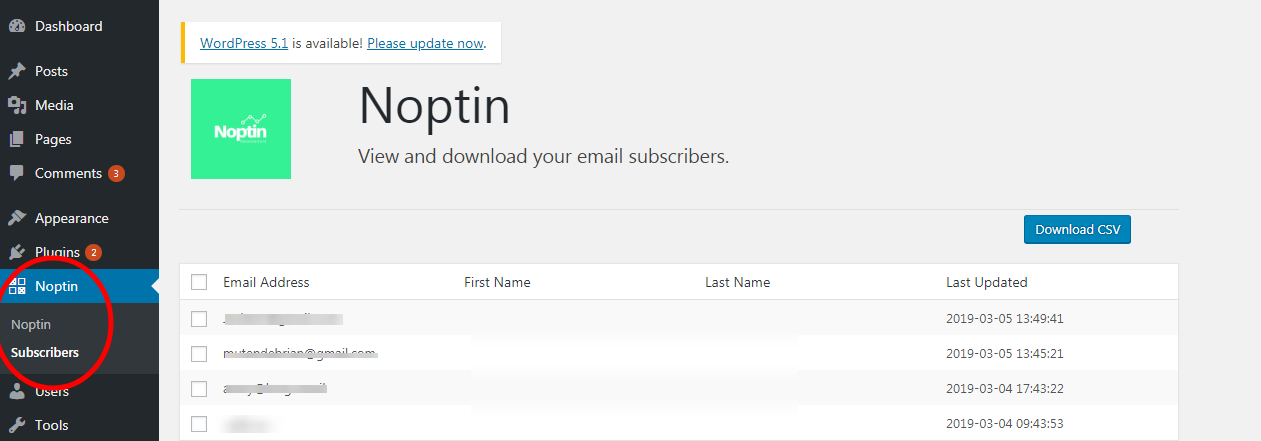Click the Pages icon in sidebar
Screen dimensions: 1261x441
[x=17, y=139]
